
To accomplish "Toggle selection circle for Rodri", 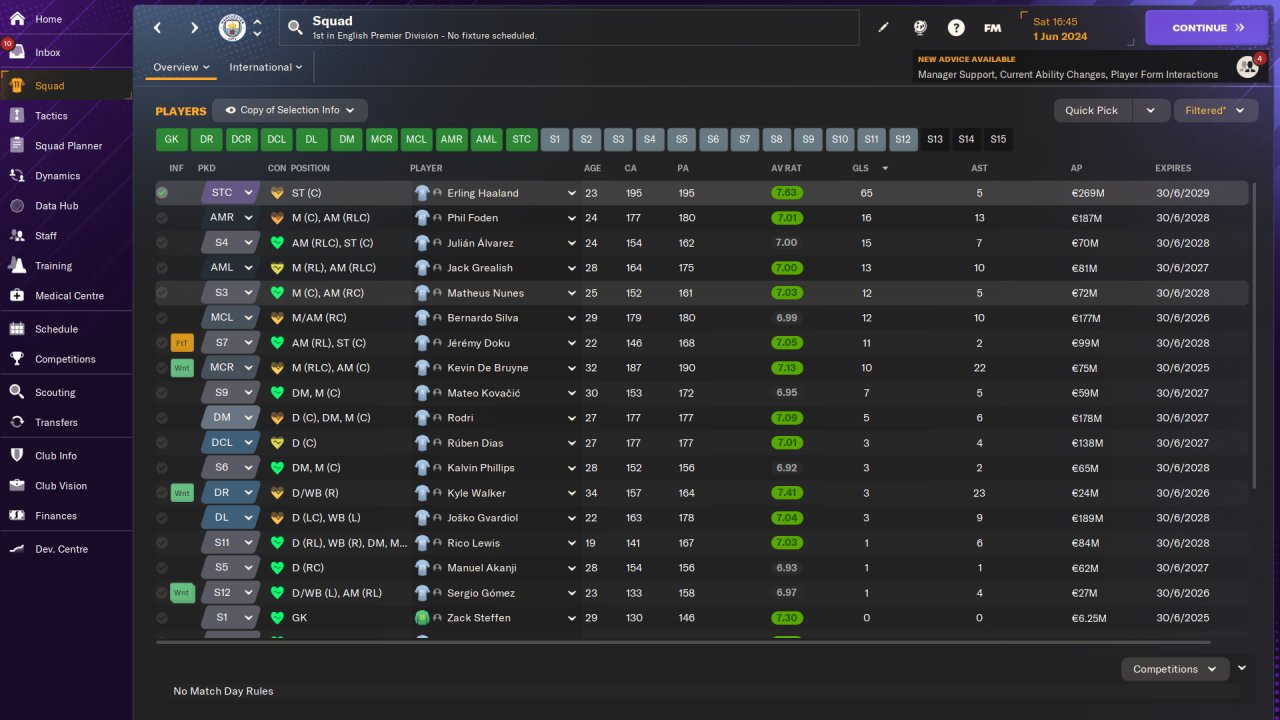I will 162,418.
